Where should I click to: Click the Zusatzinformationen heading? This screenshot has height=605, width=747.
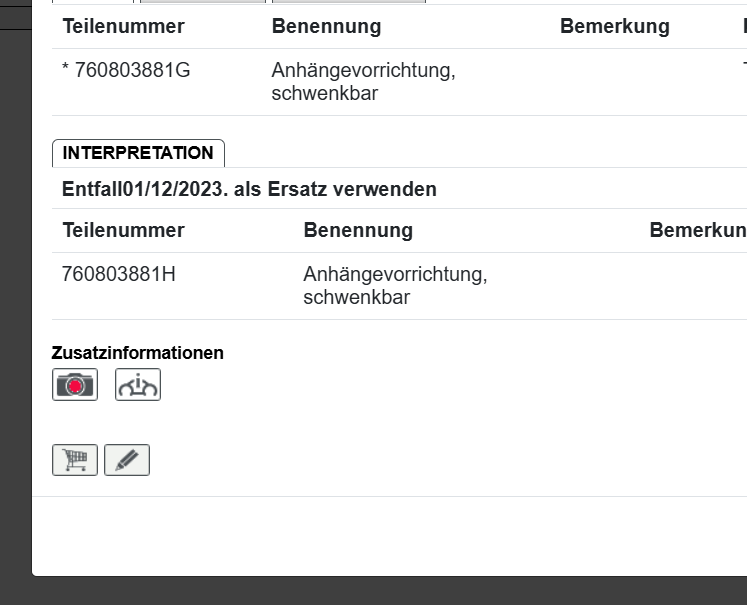tap(137, 353)
